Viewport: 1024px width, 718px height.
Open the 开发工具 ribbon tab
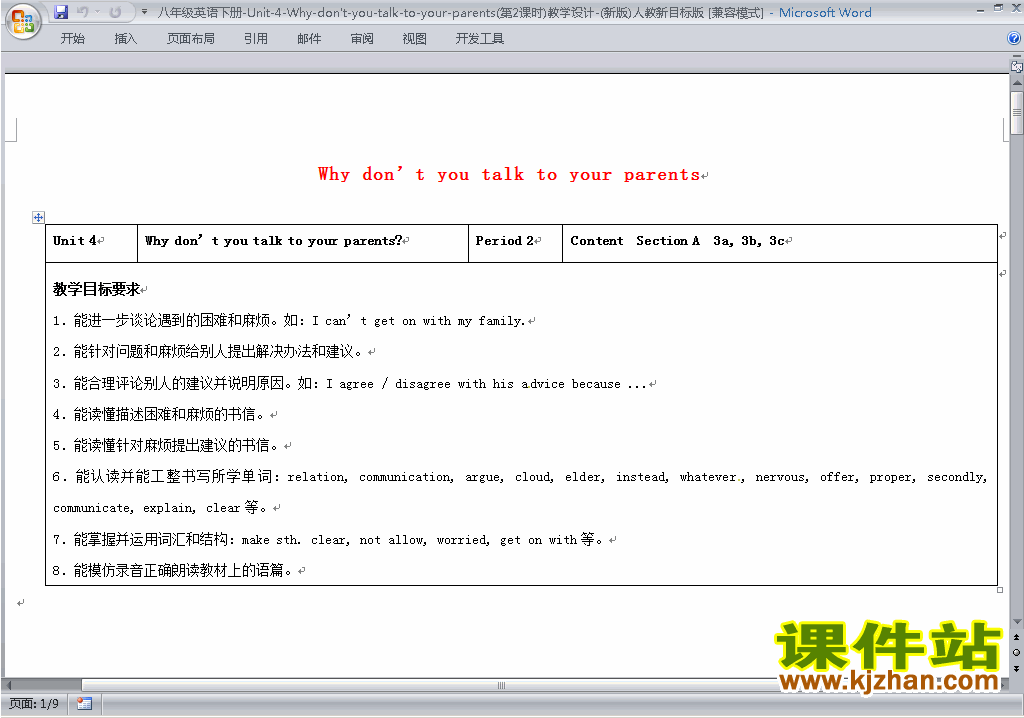pos(480,39)
